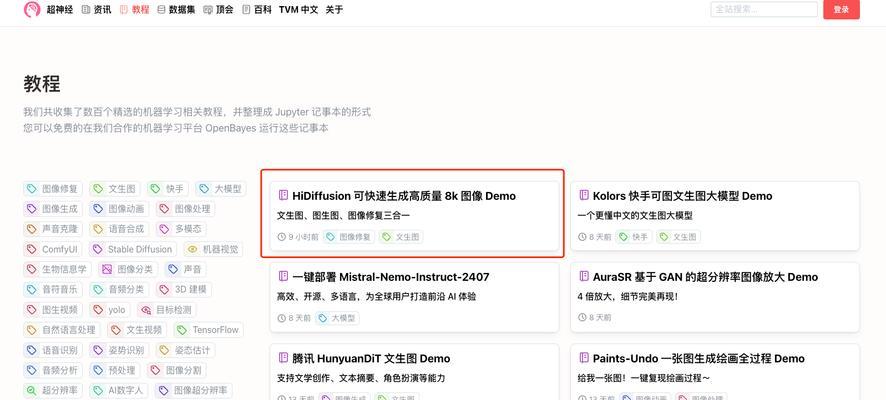The height and width of the screenshot is (400, 886).
Task: Filter by the TensorFlow tag
Action: [209, 329]
